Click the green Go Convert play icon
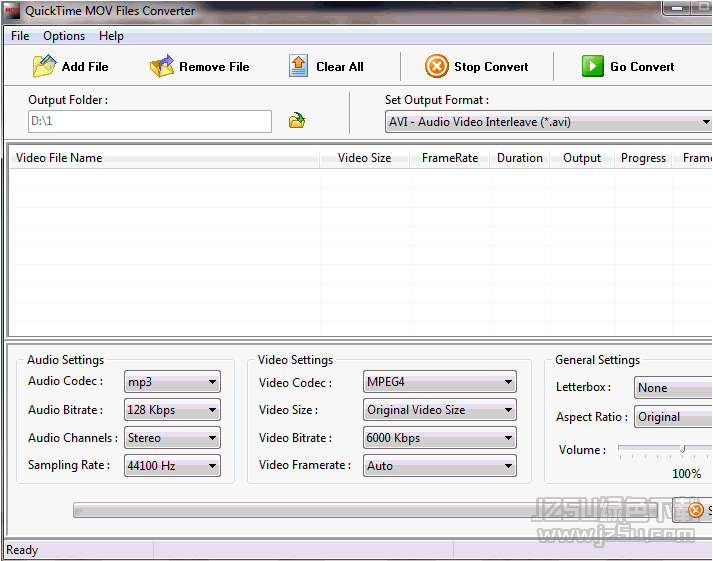The width and height of the screenshot is (713, 561). (x=592, y=66)
